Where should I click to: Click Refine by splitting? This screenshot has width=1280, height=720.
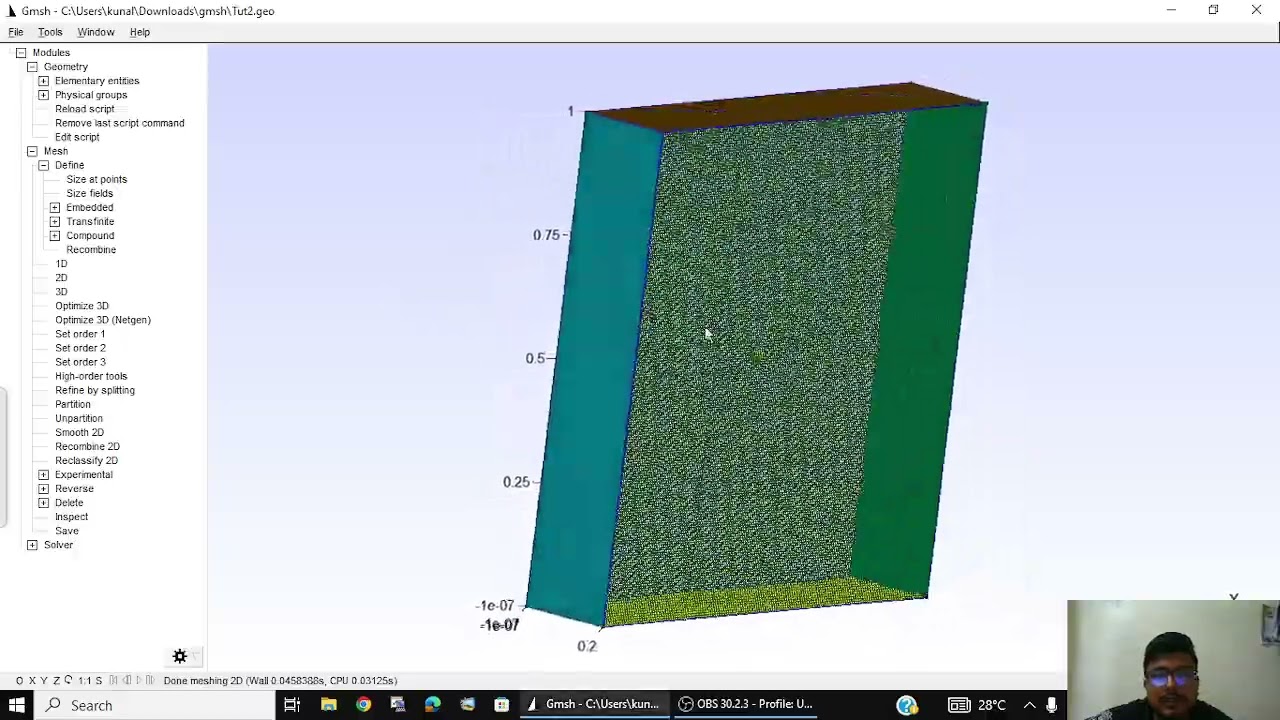point(95,390)
